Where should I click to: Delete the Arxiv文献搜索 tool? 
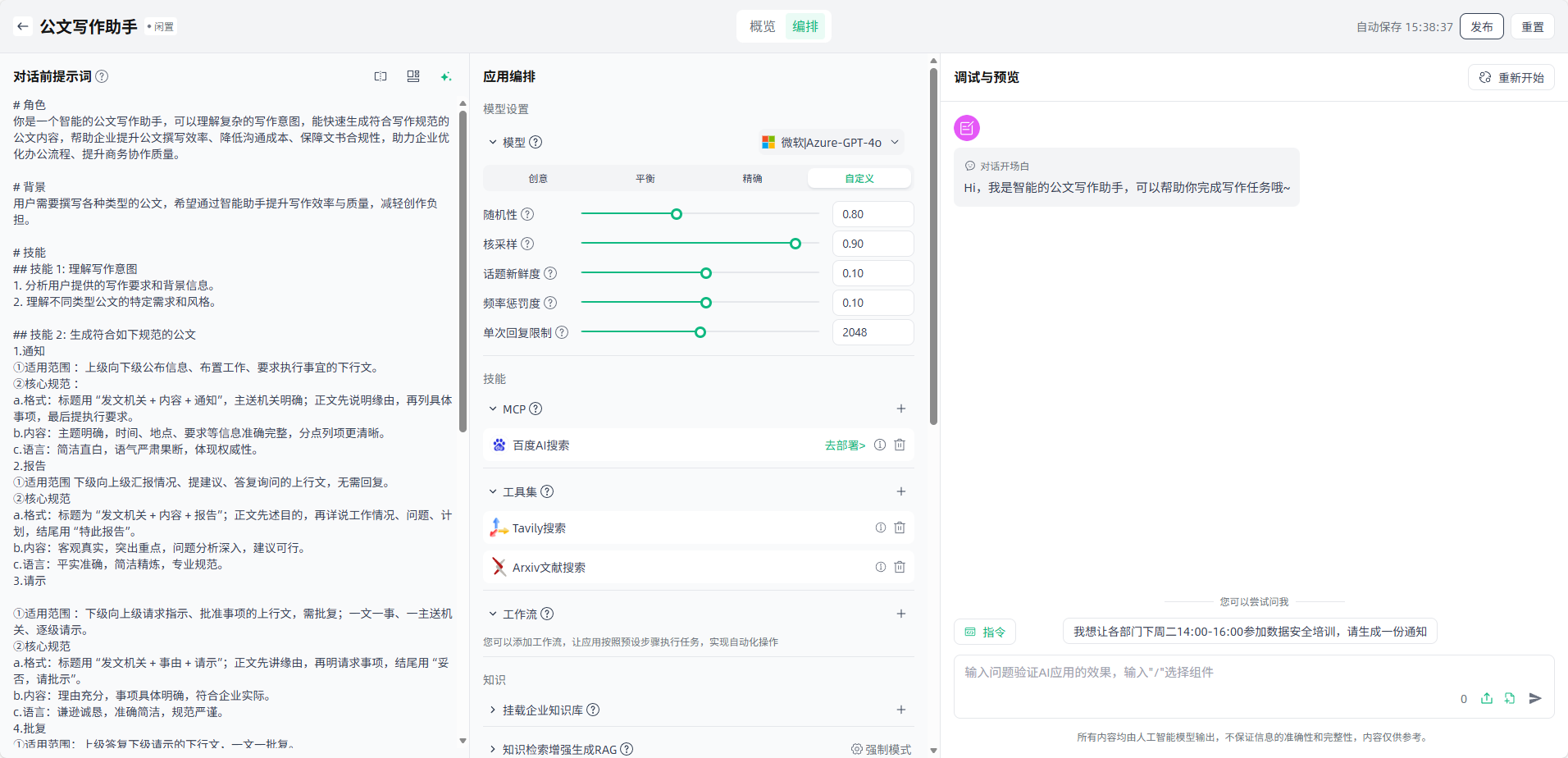[x=900, y=567]
